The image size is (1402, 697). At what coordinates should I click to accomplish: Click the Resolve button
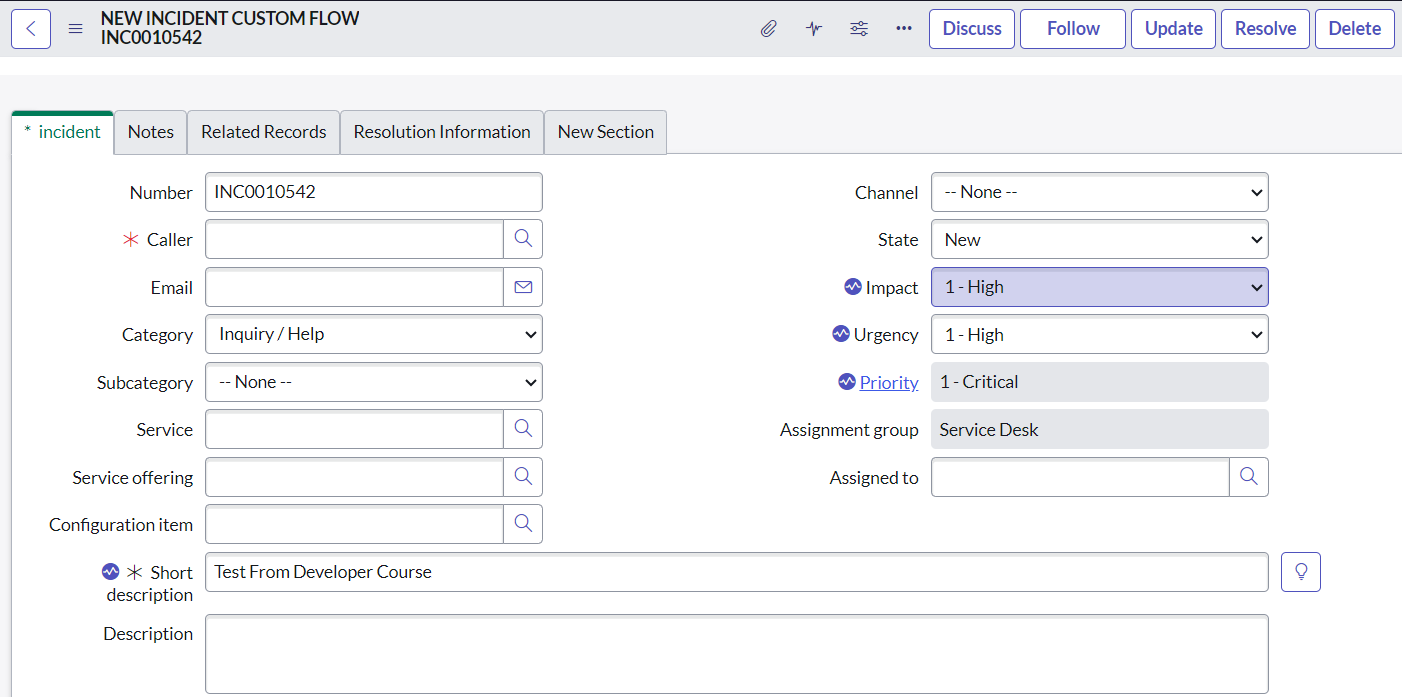[1265, 29]
